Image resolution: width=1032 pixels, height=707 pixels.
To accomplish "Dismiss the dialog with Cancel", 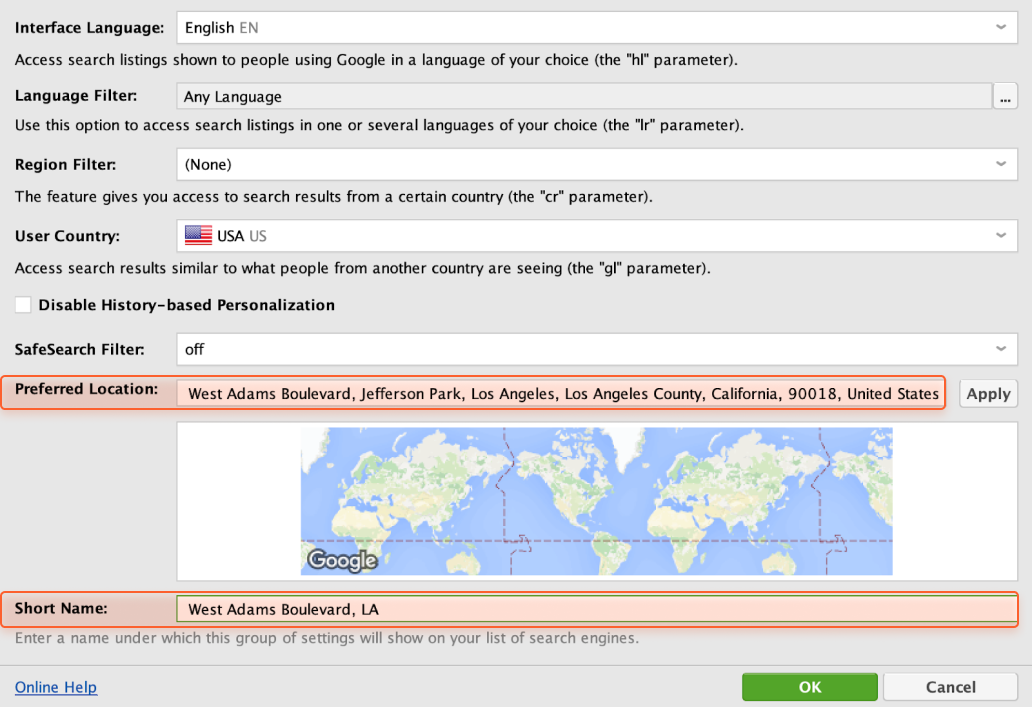I will [950, 687].
